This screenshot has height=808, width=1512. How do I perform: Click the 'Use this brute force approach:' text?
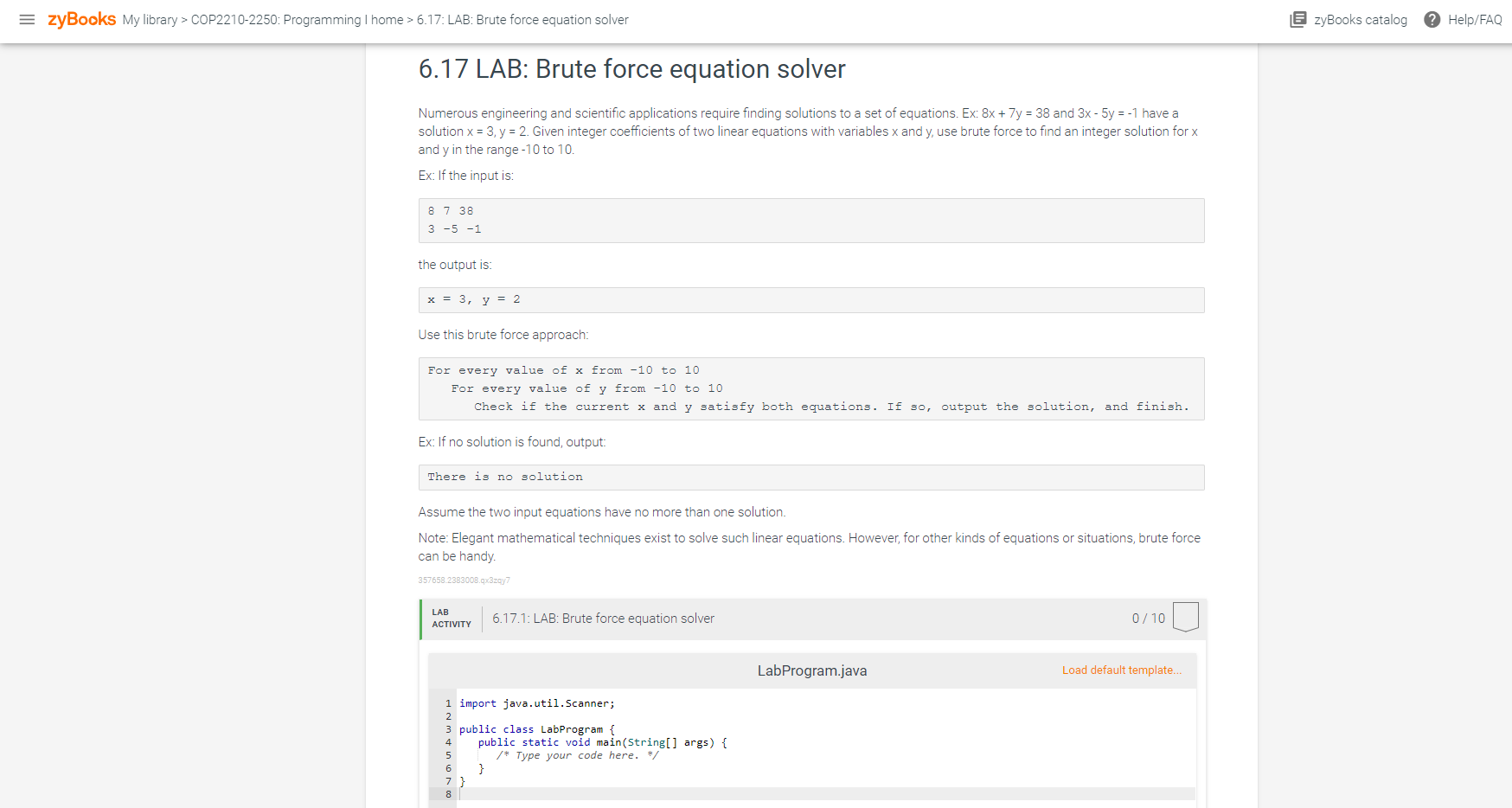503,335
